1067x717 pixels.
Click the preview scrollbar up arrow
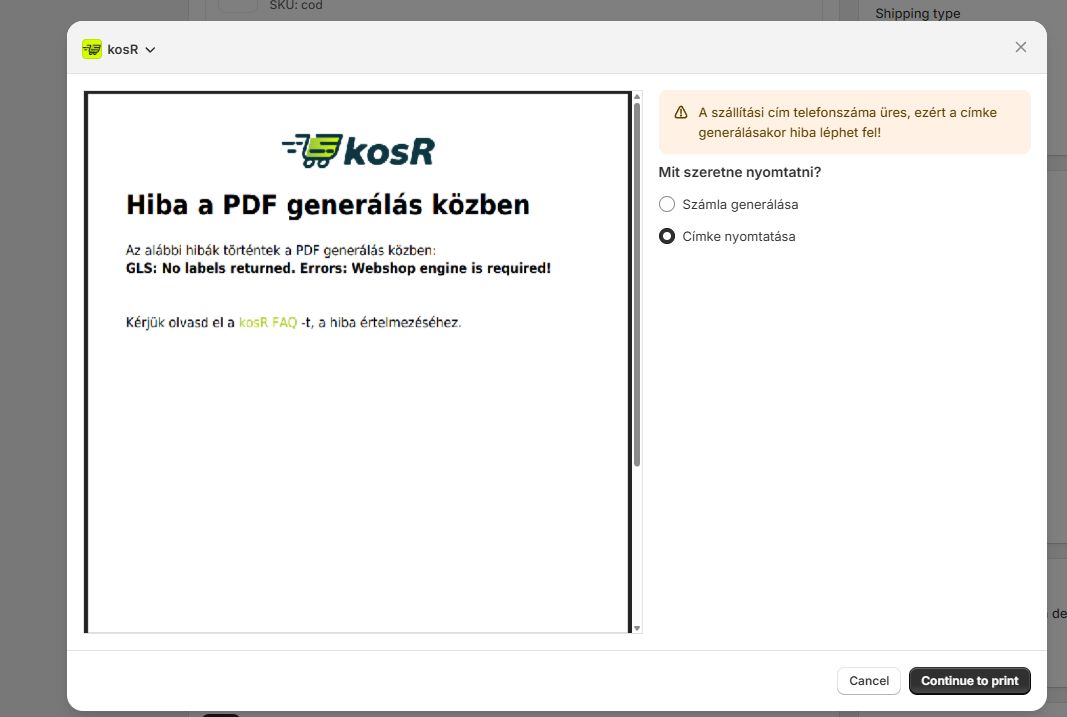pyautogui.click(x=637, y=97)
